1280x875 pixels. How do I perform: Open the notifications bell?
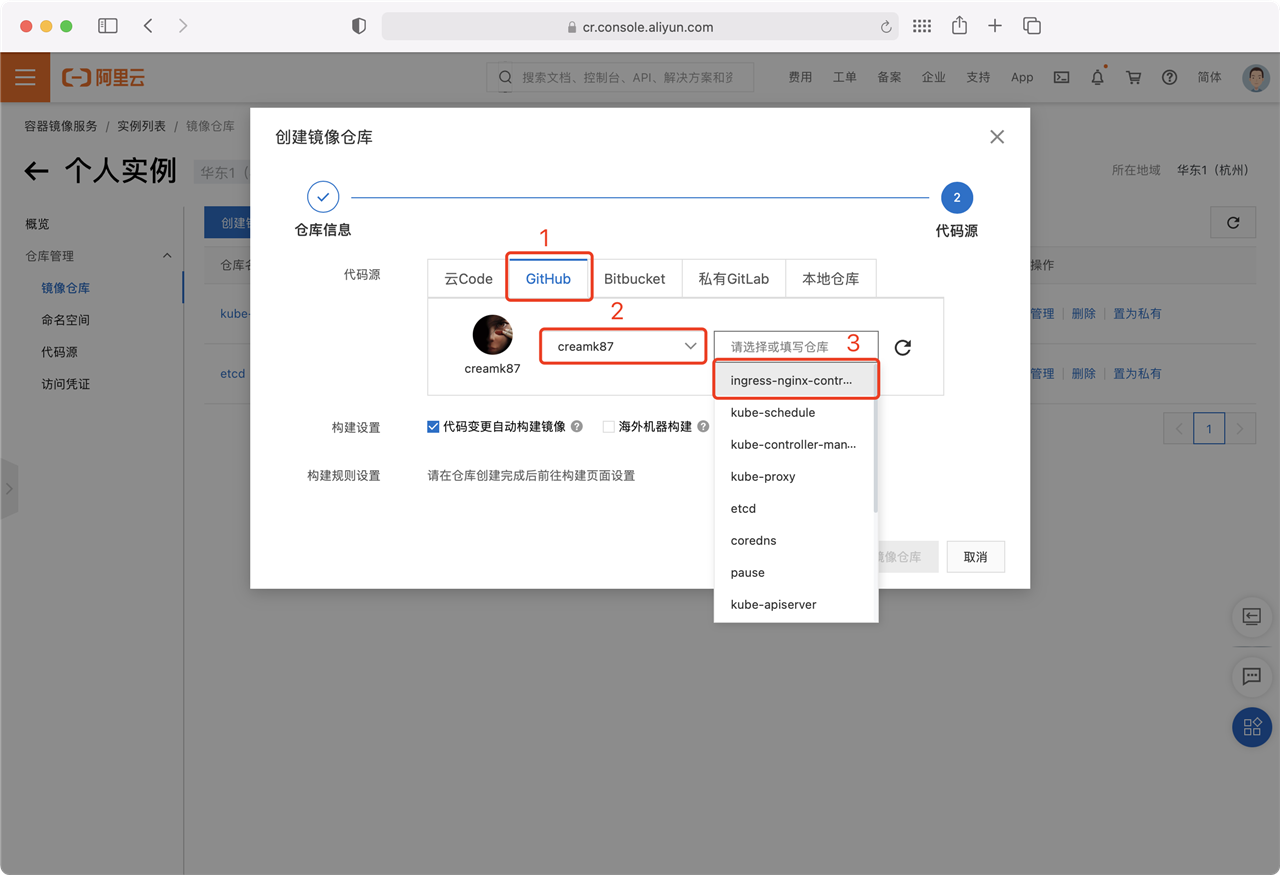pos(1098,77)
